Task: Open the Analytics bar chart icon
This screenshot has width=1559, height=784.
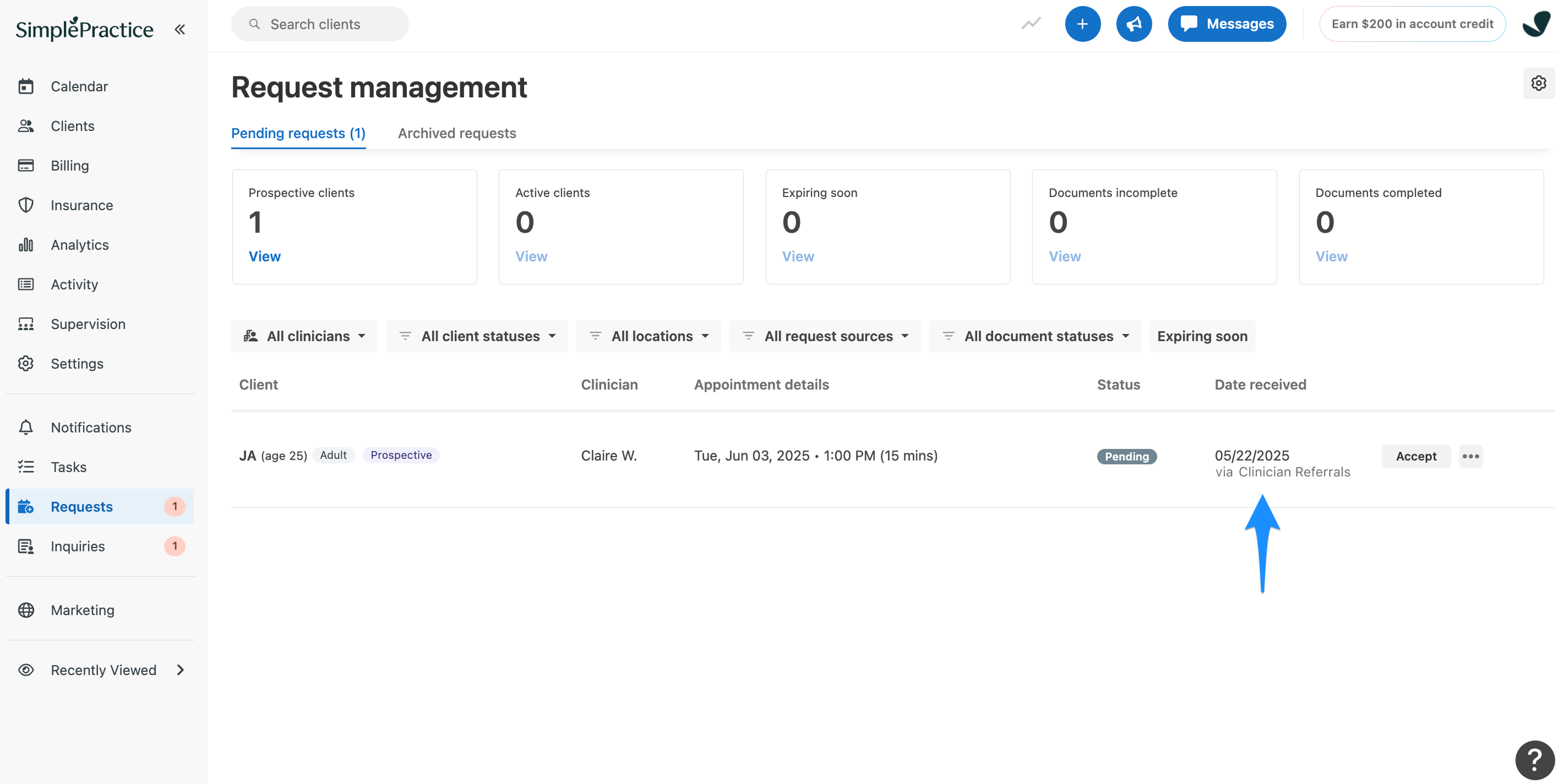Action: (25, 244)
